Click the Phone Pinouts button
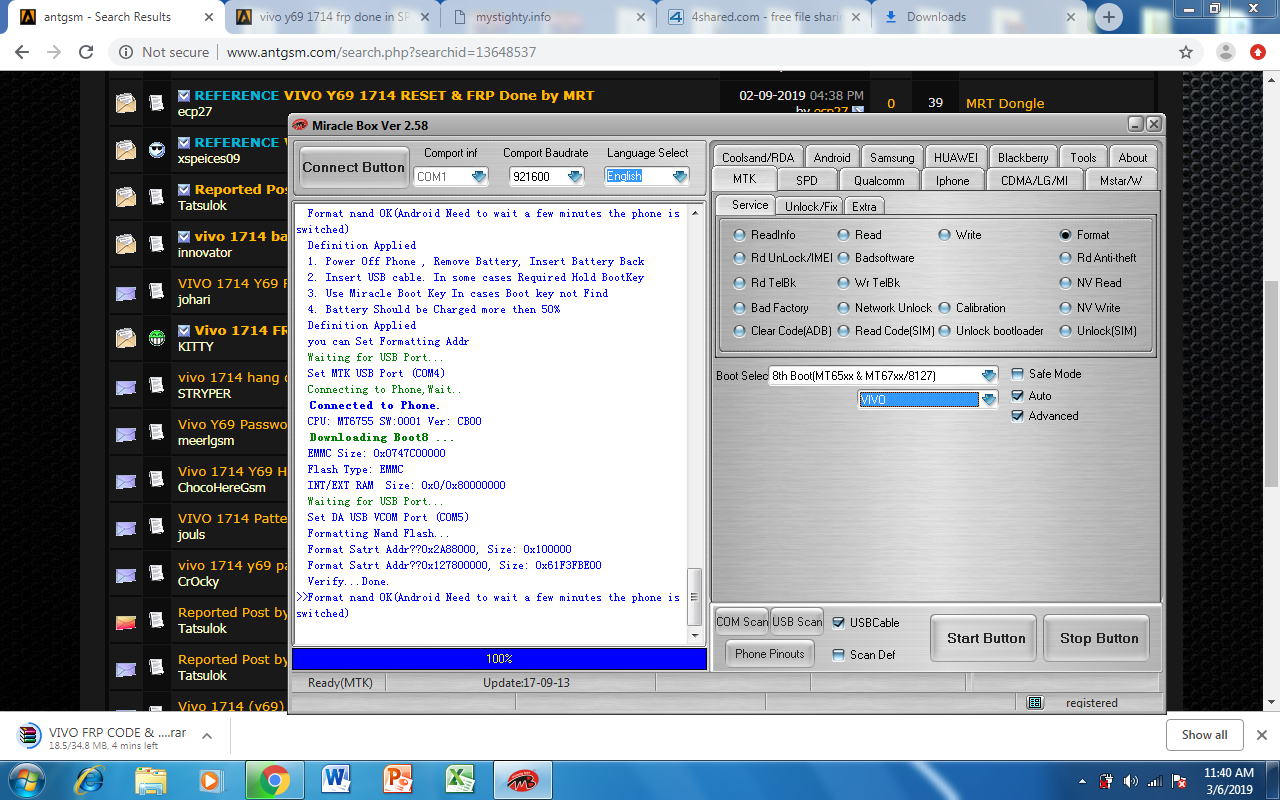 (770, 654)
